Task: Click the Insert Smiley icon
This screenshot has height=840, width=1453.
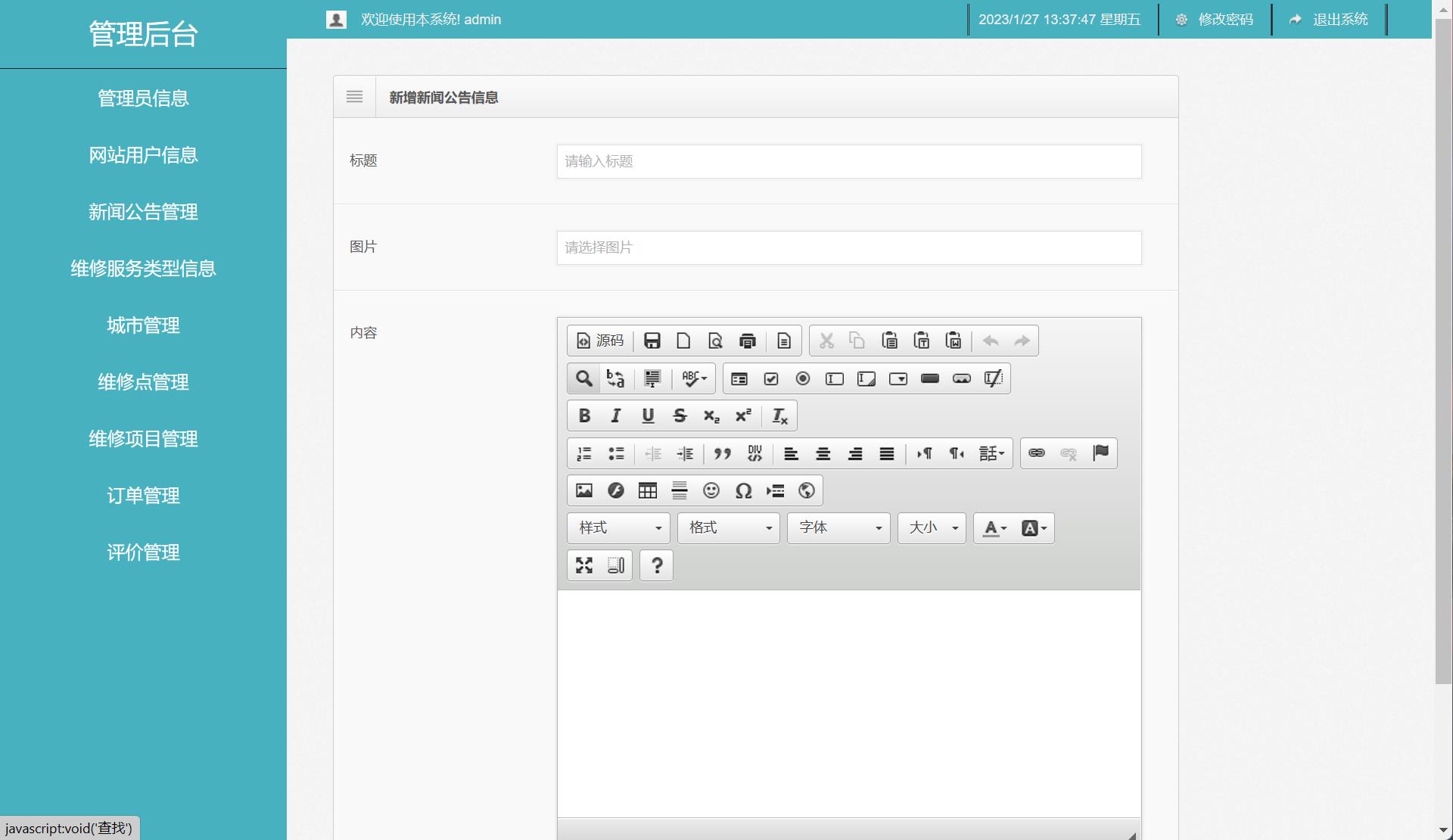Action: pos(711,490)
